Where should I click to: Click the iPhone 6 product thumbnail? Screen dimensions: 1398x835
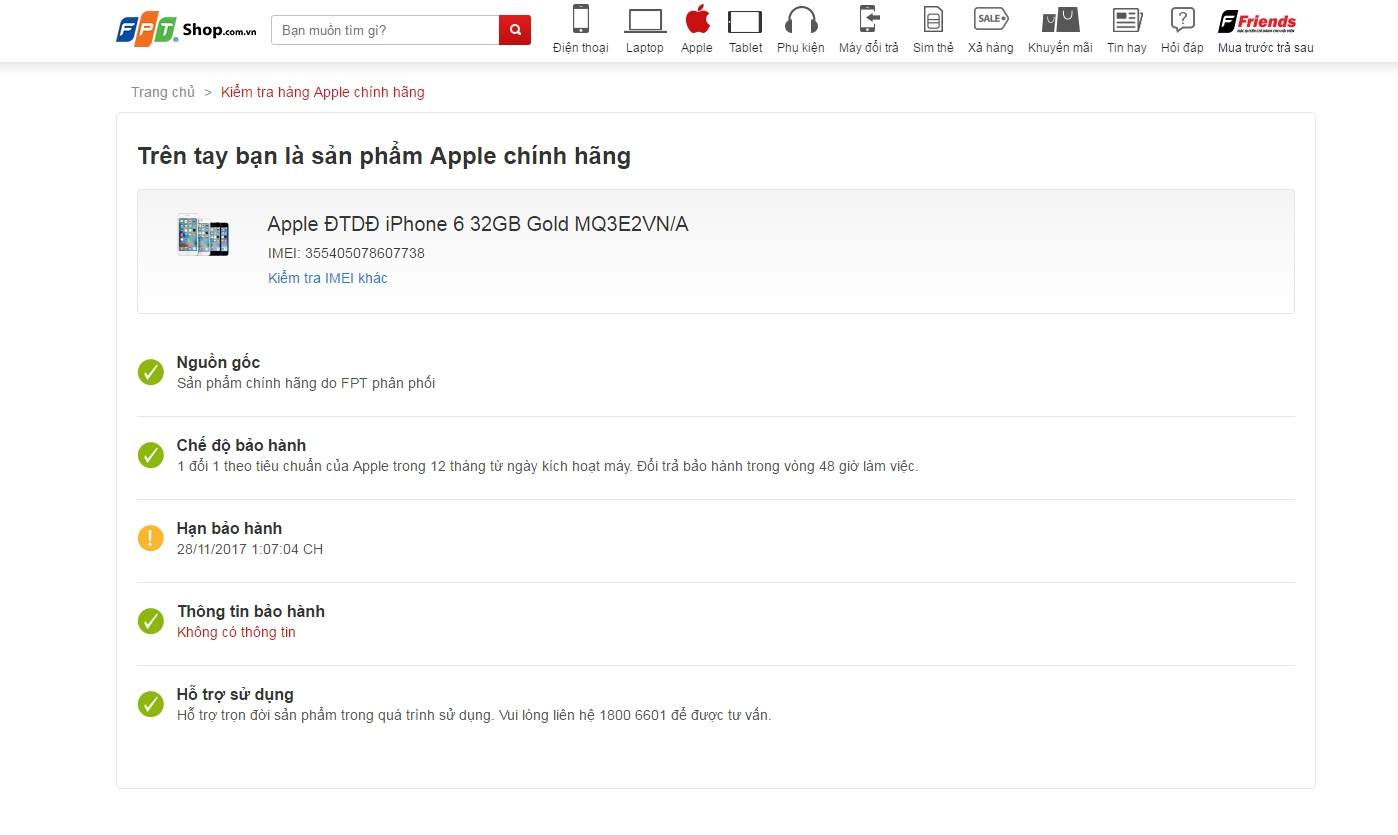(x=203, y=235)
